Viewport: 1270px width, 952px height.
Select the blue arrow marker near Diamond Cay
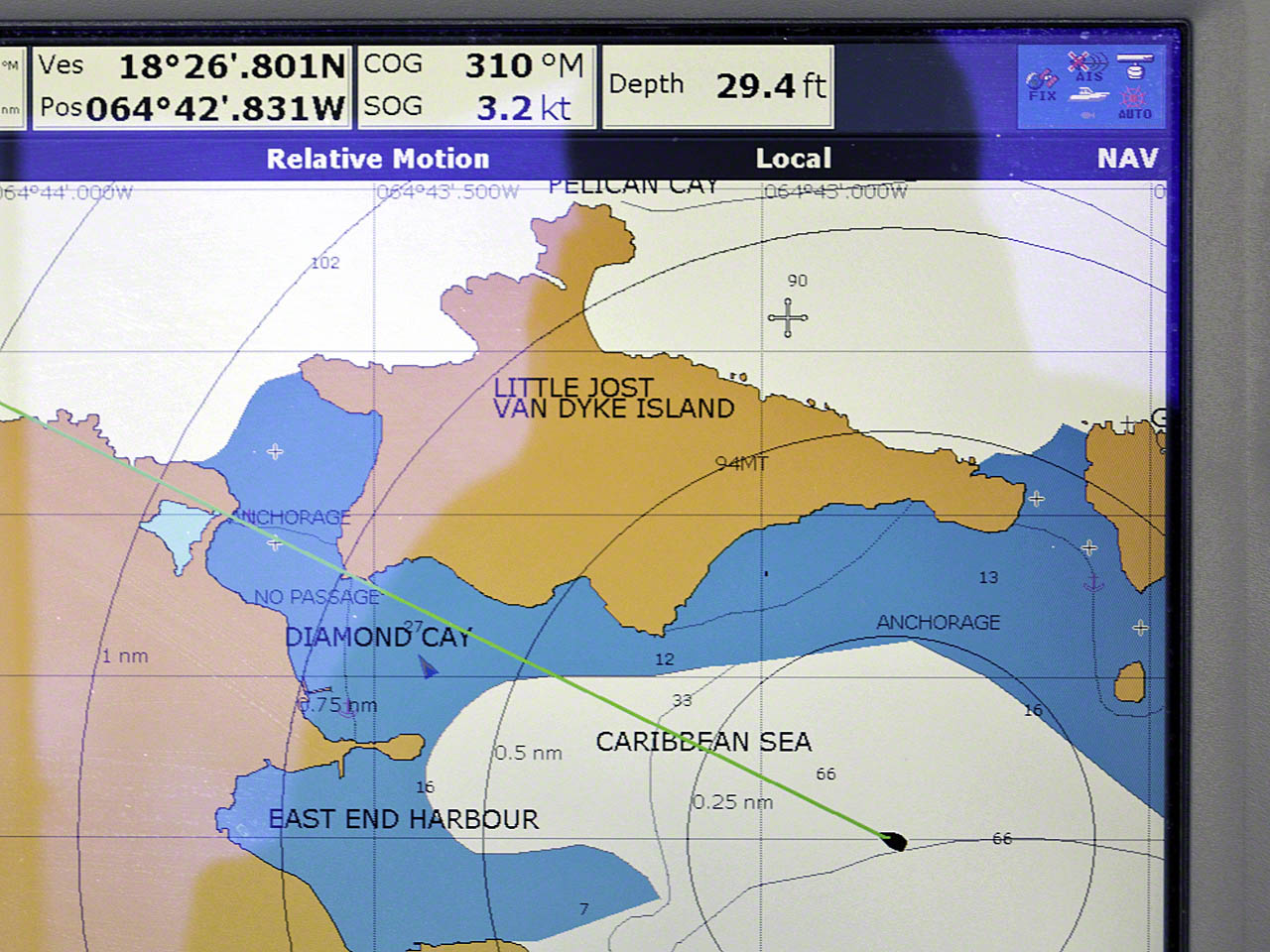tap(428, 668)
